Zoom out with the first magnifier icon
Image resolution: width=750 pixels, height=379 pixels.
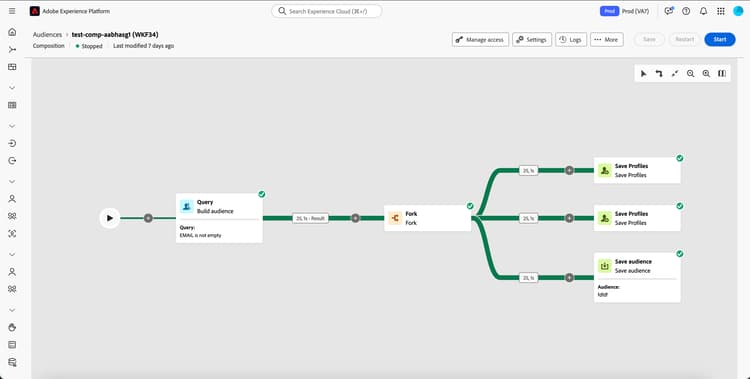(691, 73)
